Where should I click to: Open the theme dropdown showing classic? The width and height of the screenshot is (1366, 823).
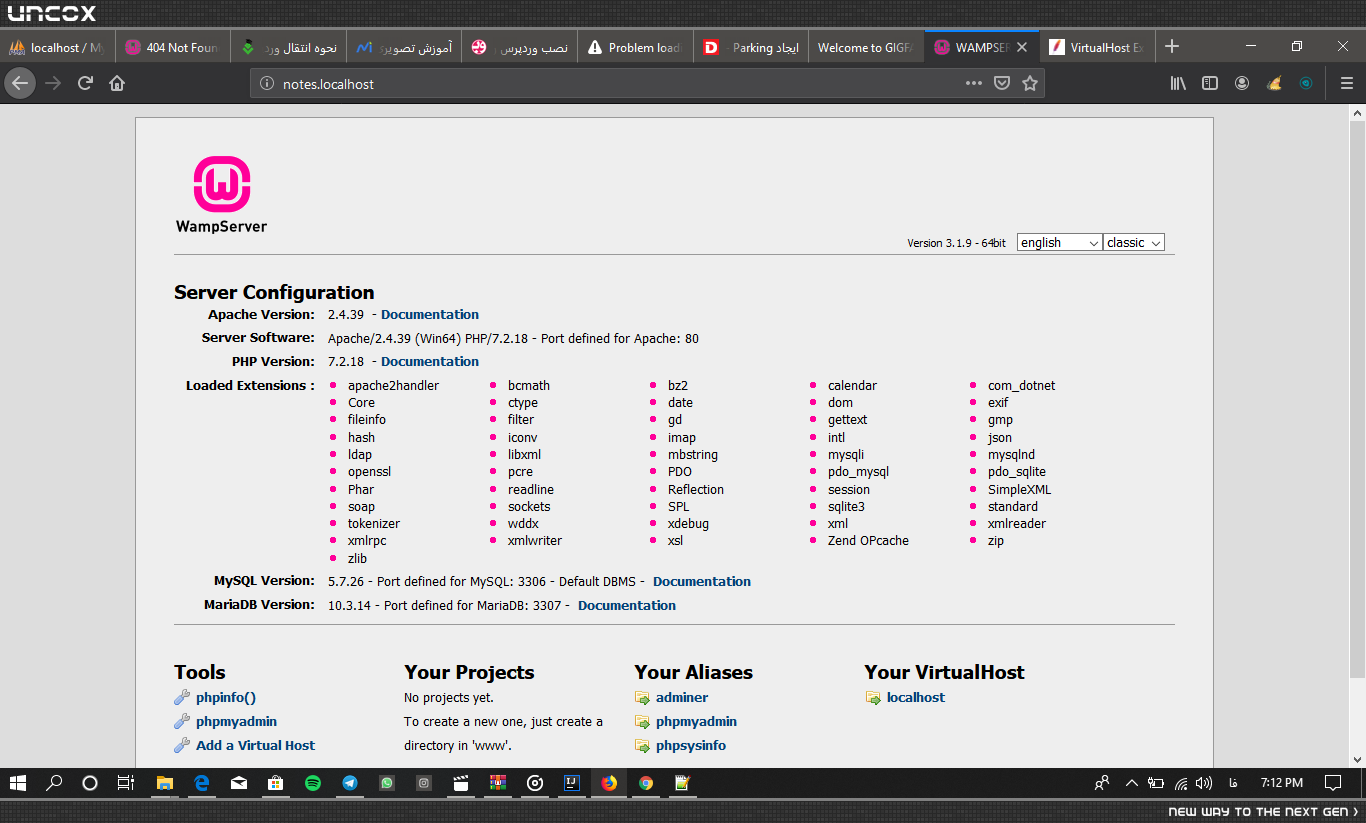pos(1134,243)
